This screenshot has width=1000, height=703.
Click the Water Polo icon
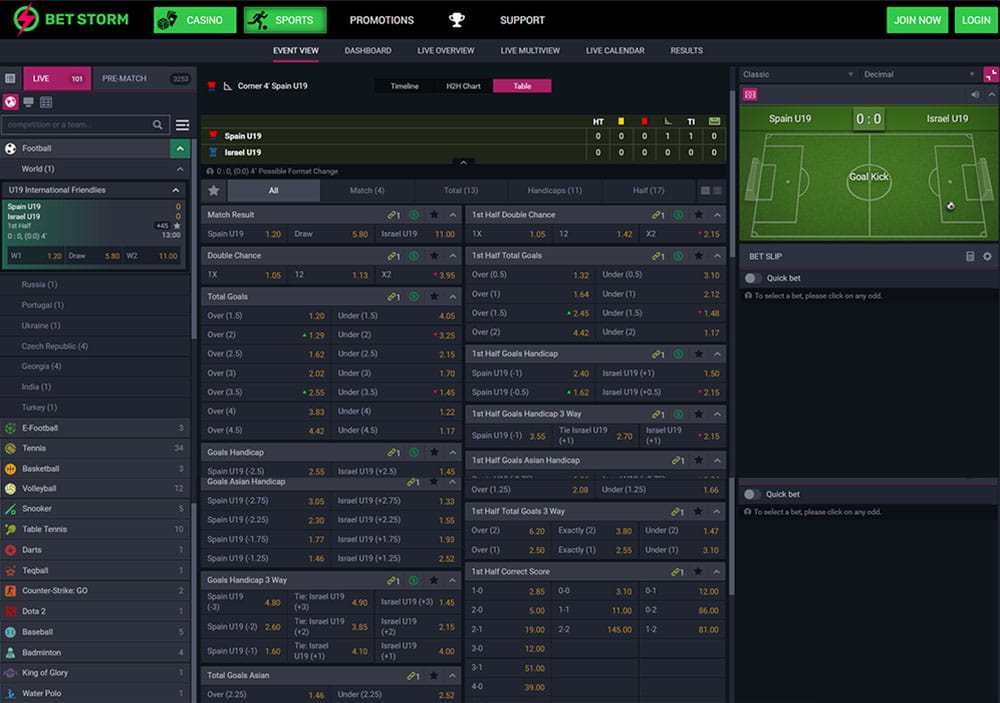[11, 693]
